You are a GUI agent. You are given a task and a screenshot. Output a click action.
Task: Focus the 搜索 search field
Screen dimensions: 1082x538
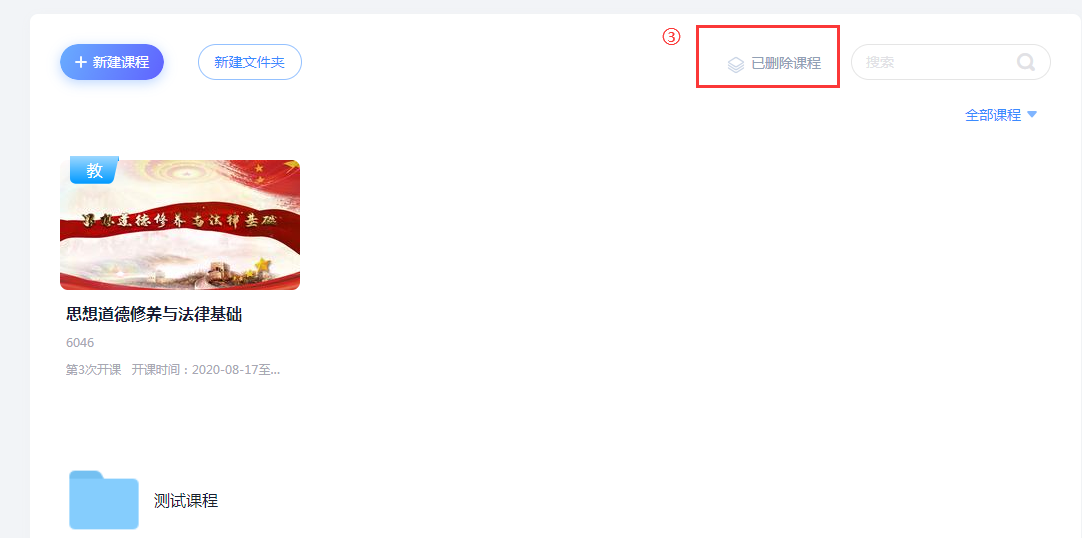[x=950, y=62]
